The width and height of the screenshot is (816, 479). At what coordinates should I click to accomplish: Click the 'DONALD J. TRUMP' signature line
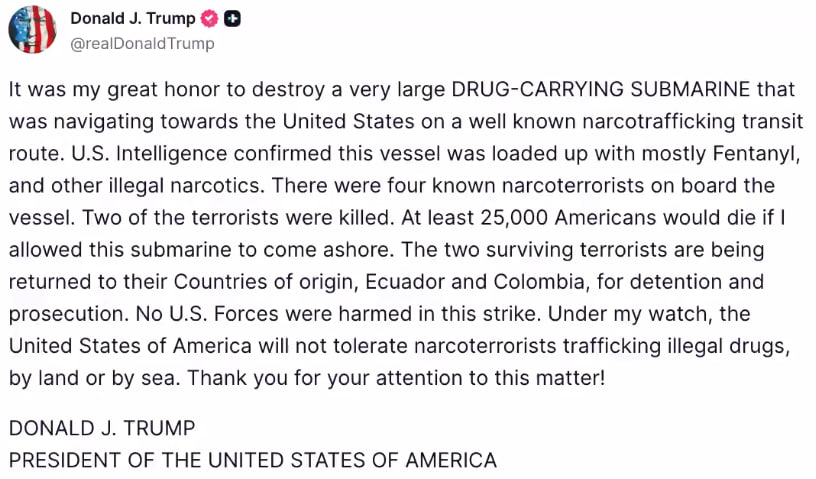click(102, 428)
